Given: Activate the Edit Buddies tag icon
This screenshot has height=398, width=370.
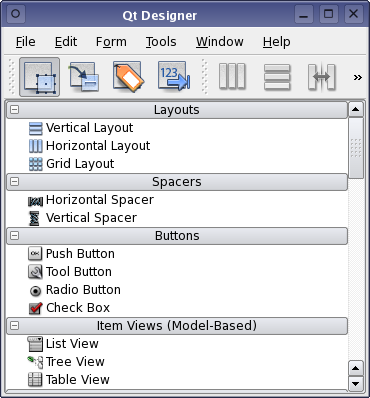Looking at the screenshot, I should click(x=128, y=76).
